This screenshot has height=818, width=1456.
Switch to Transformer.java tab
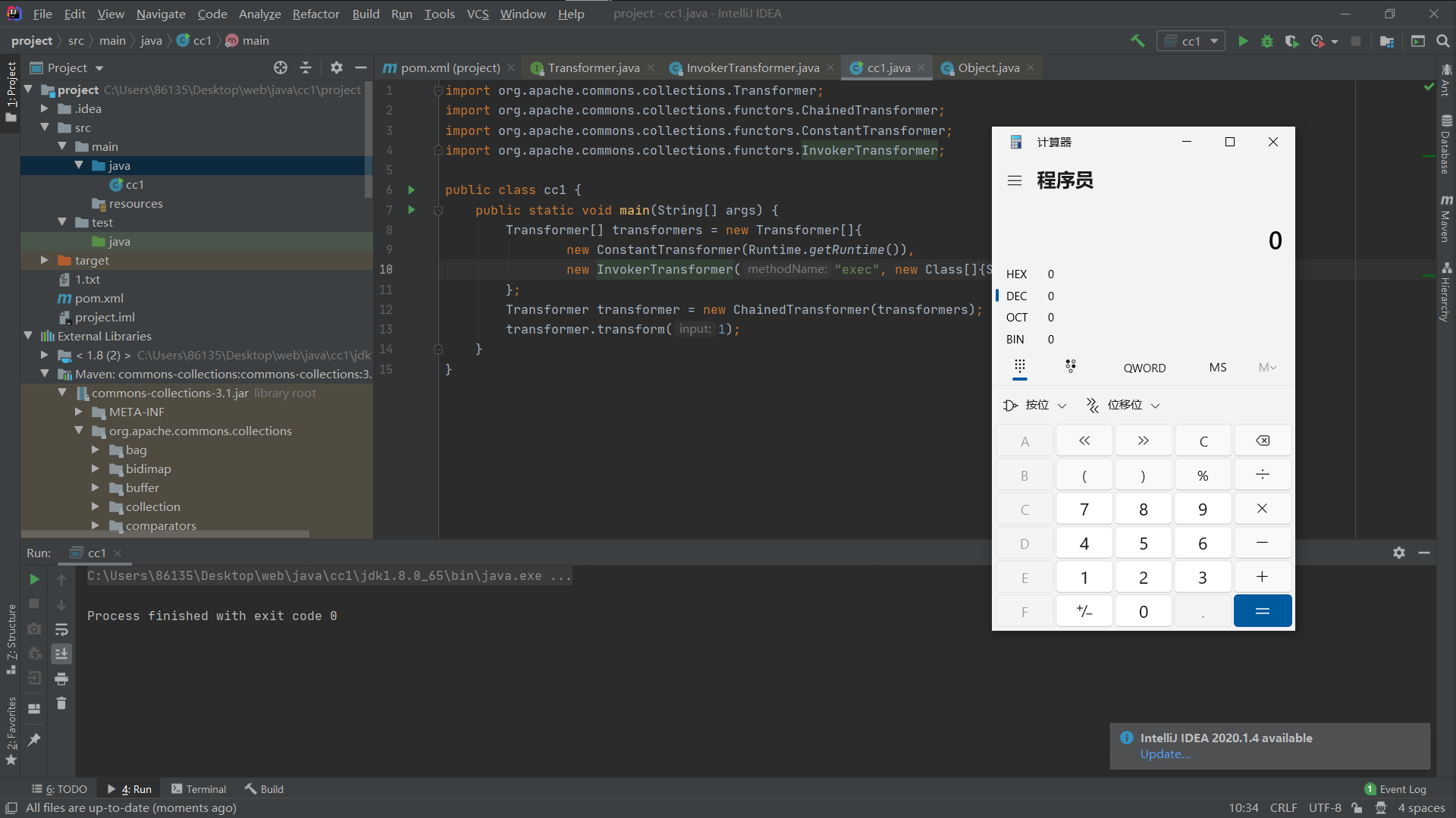click(x=593, y=67)
